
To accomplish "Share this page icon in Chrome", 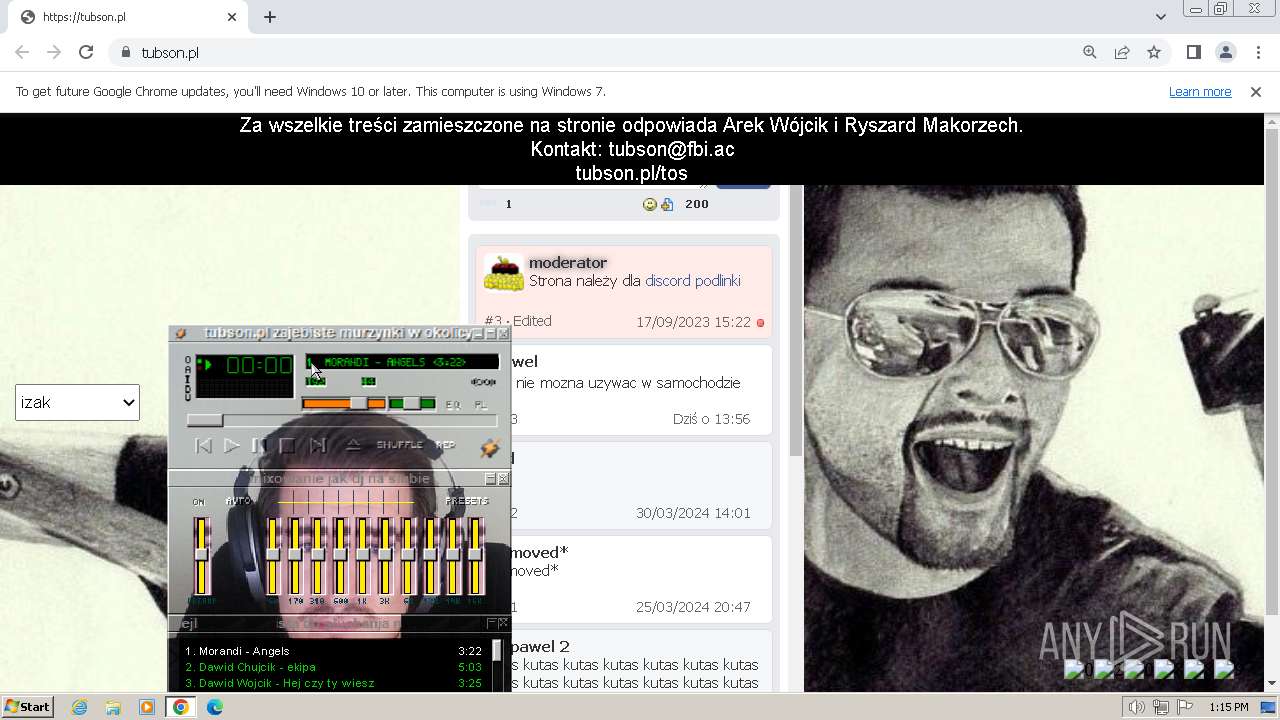I will [1122, 52].
